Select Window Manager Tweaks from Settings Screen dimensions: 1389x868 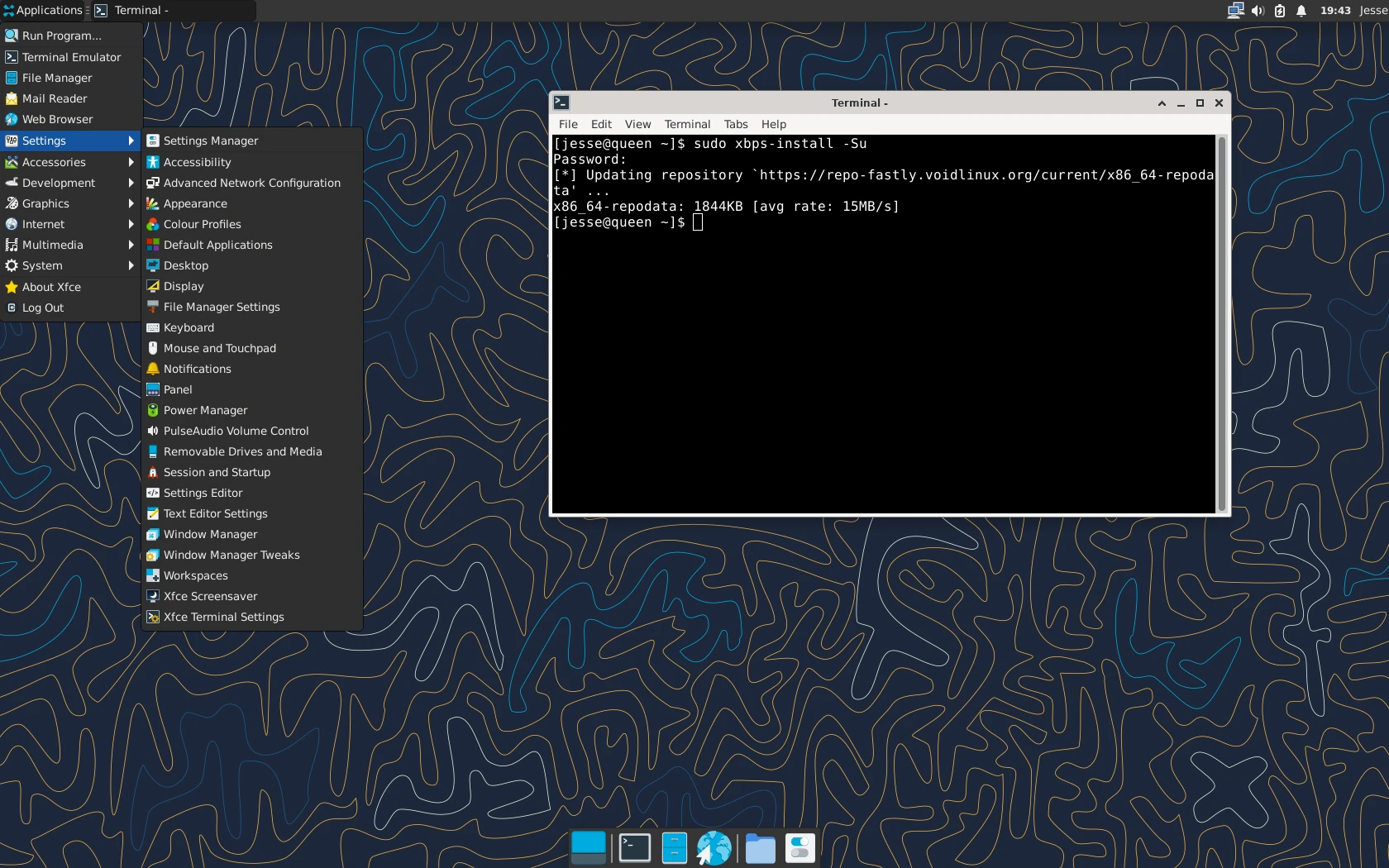coord(231,555)
